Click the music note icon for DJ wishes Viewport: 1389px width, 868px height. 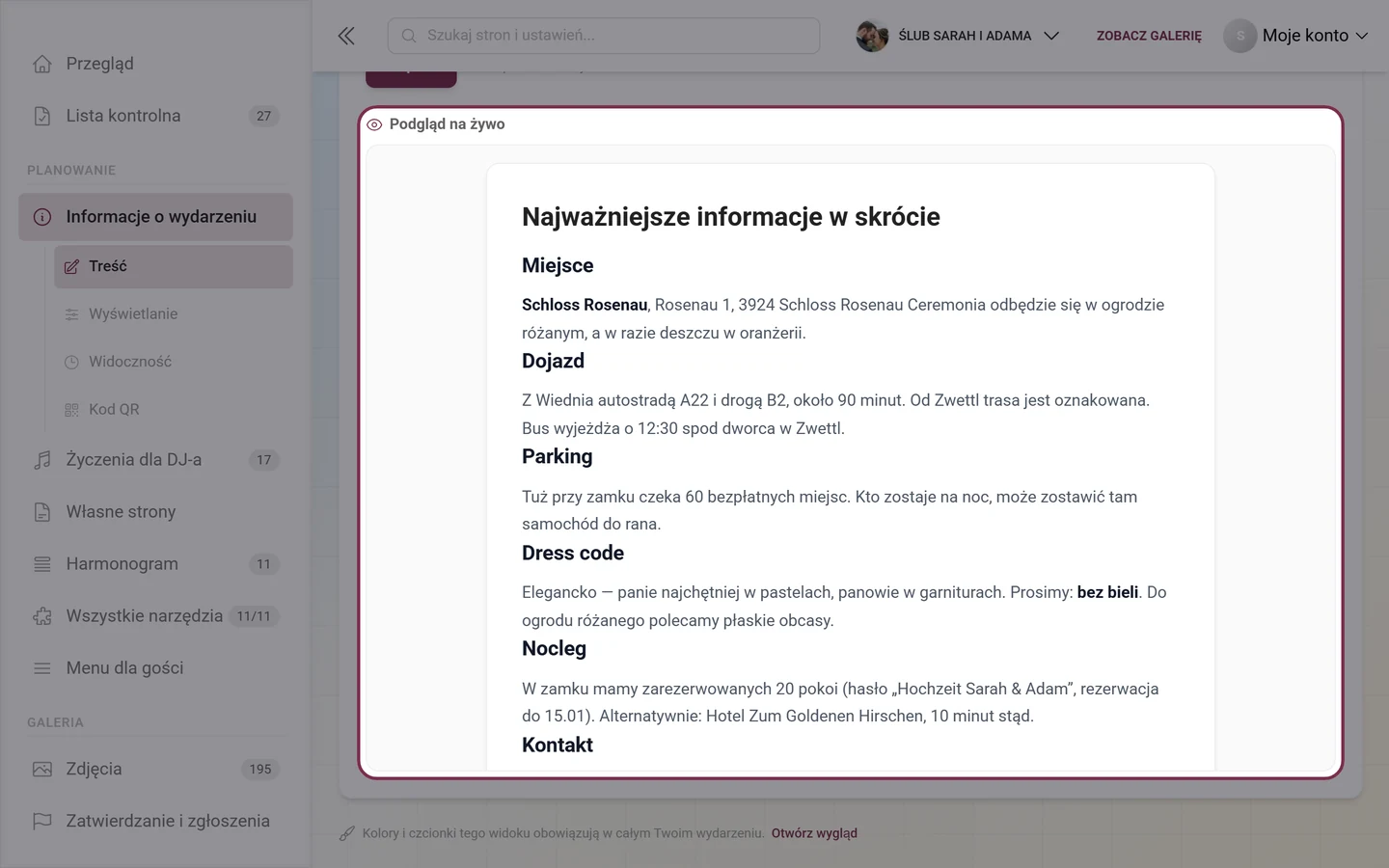pos(42,460)
